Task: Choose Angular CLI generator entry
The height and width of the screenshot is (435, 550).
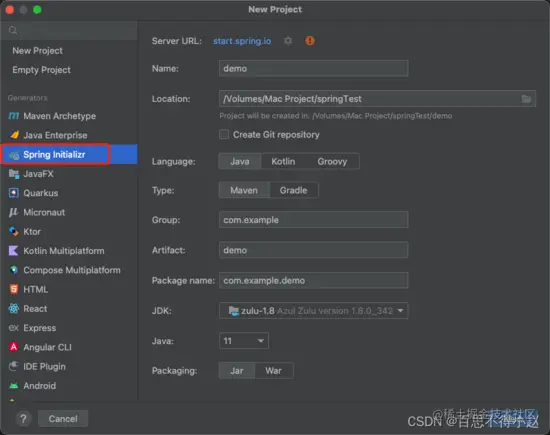Action: coord(69,347)
